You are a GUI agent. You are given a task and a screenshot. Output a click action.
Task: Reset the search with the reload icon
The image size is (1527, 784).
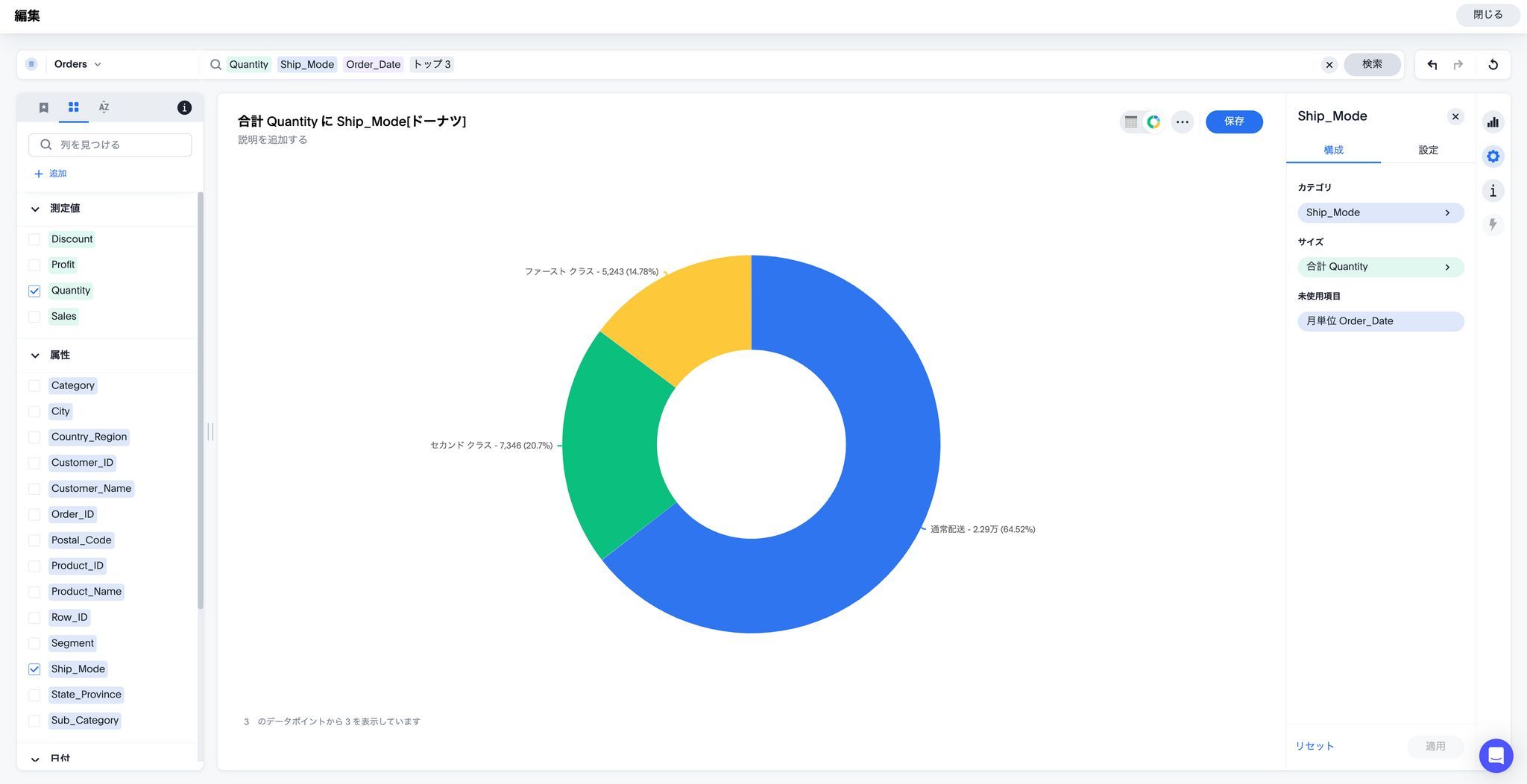tap(1493, 65)
